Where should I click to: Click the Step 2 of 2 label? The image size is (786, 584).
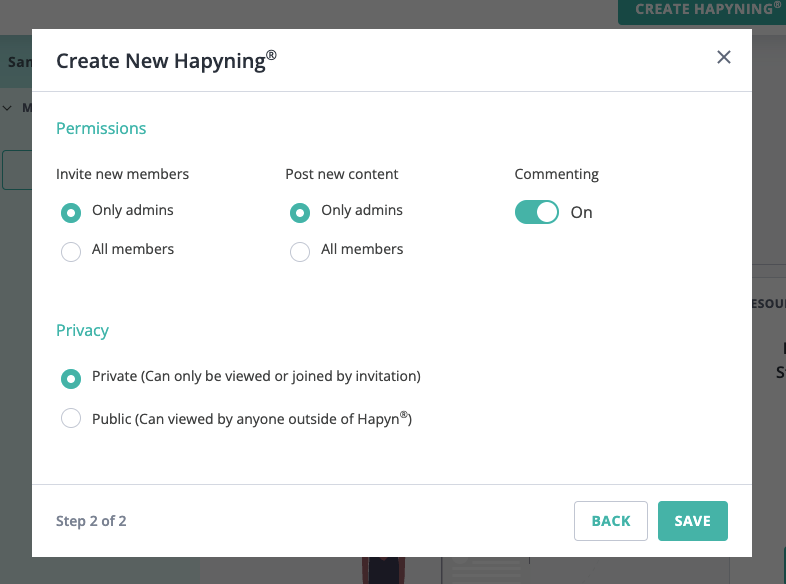91,521
